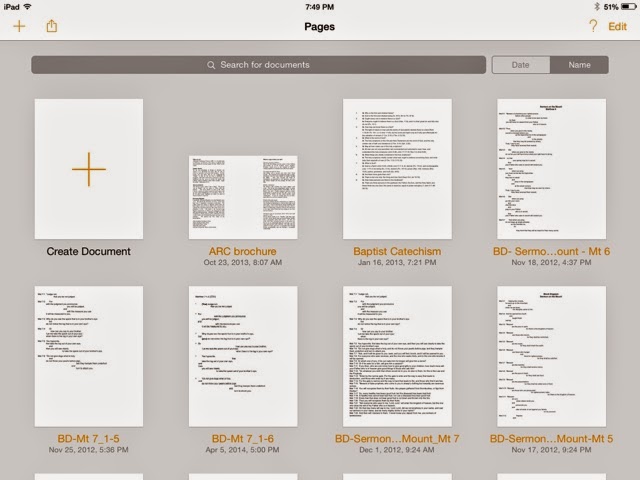Image resolution: width=640 pixels, height=480 pixels.
Task: Open the question mark help icon
Action: [593, 26]
